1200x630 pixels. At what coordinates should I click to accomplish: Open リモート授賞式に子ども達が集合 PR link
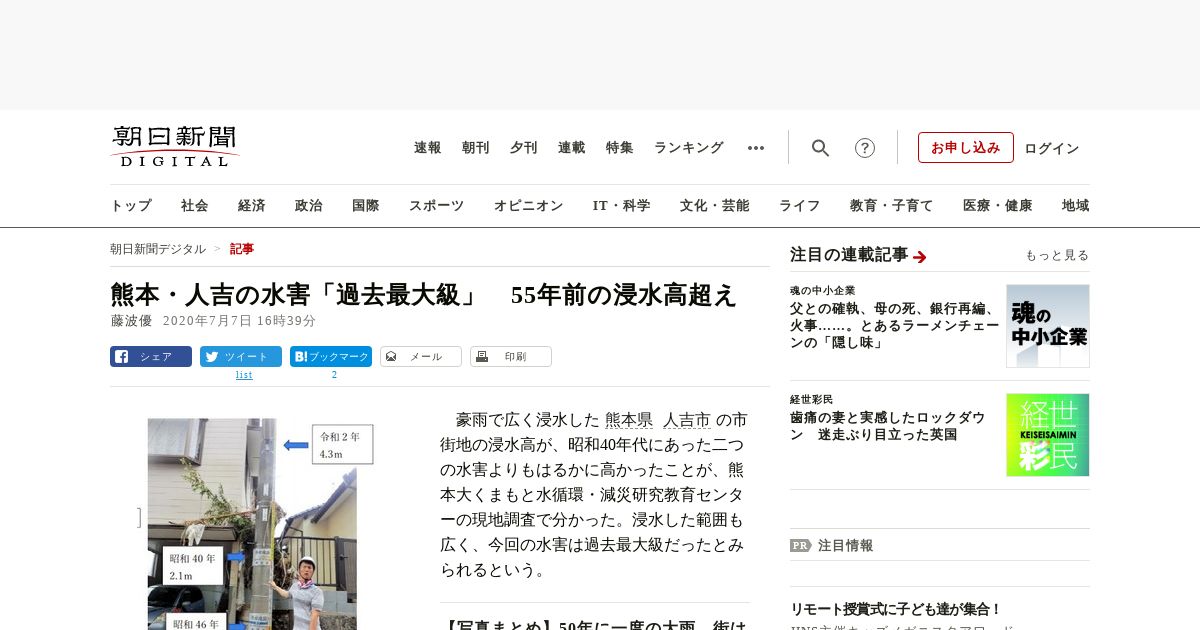[x=896, y=609]
